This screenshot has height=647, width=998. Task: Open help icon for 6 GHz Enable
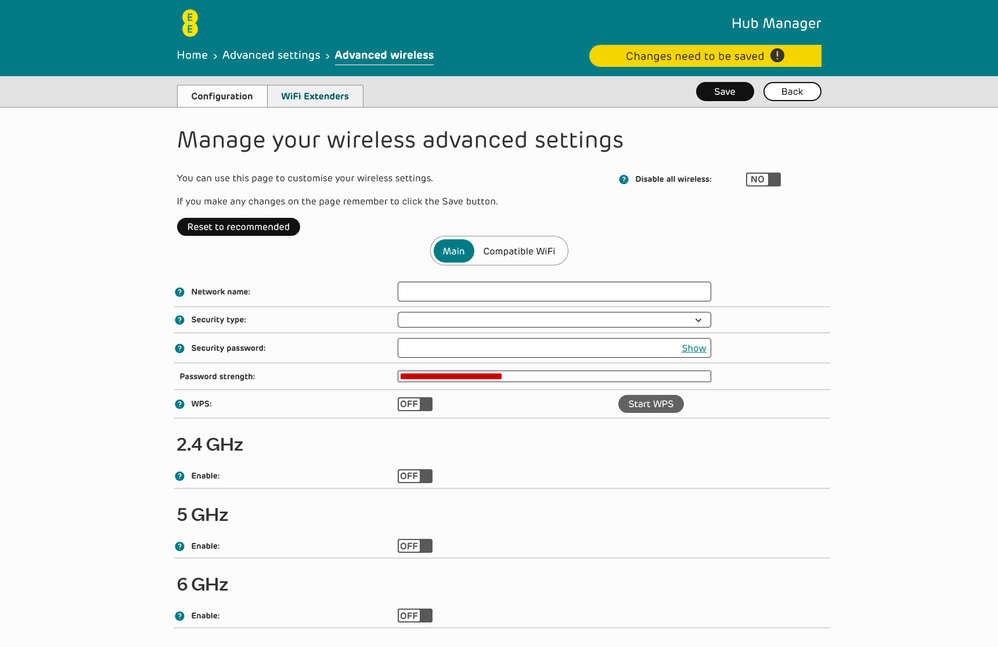tap(179, 616)
